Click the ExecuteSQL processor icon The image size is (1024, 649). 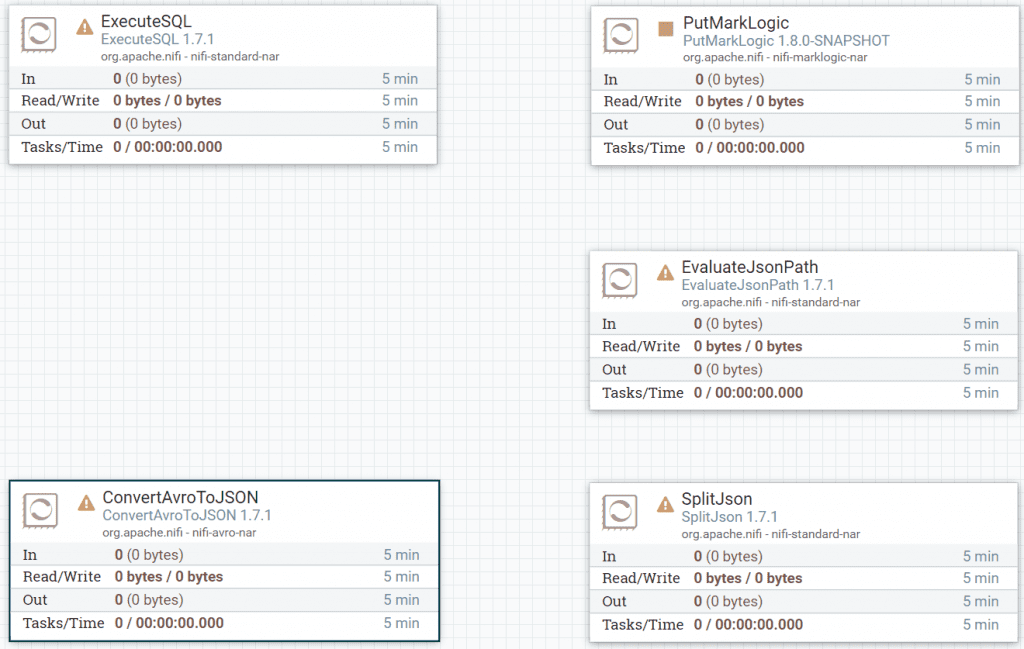click(38, 32)
